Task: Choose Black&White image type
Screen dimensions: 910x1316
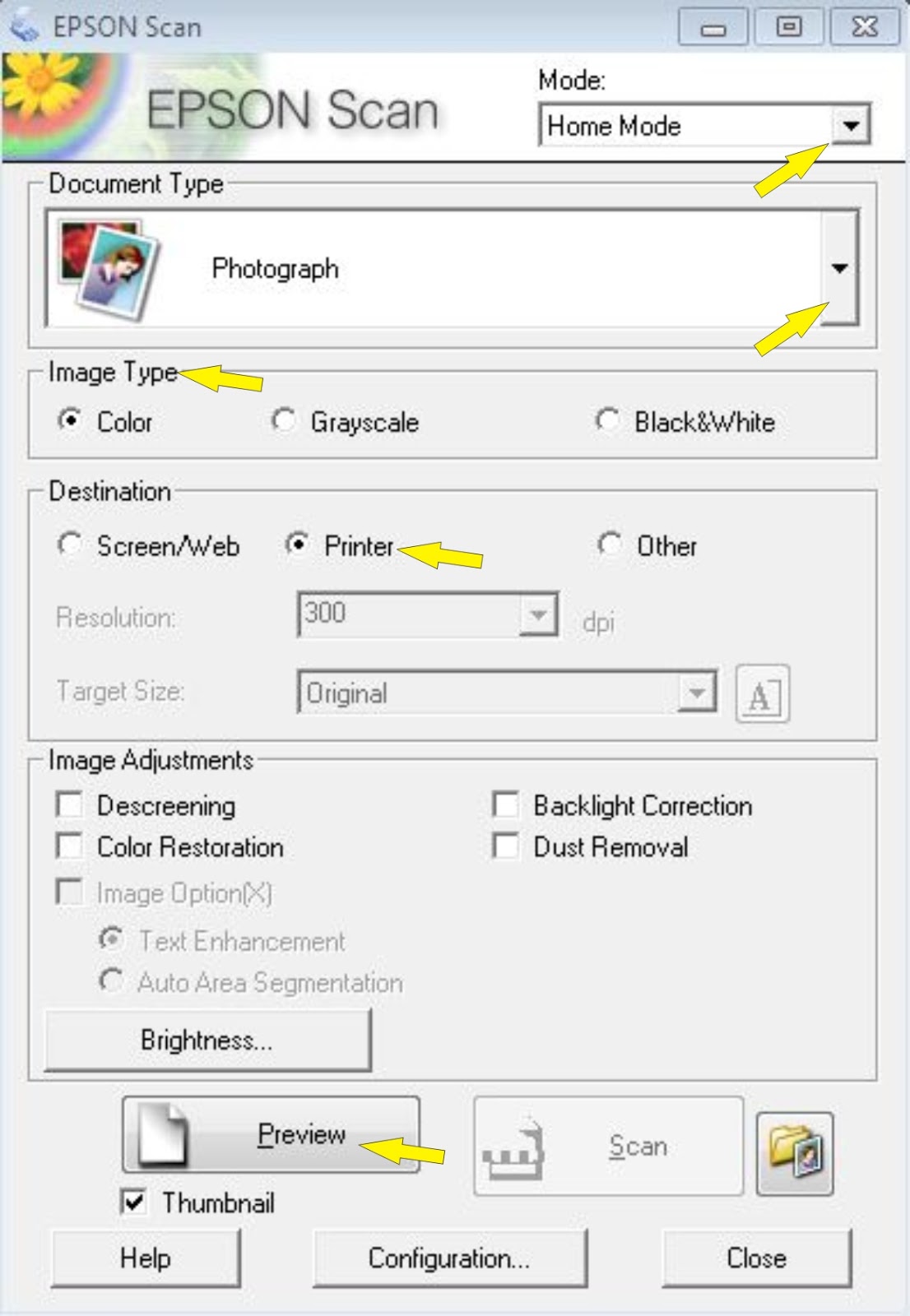Action: [x=608, y=421]
